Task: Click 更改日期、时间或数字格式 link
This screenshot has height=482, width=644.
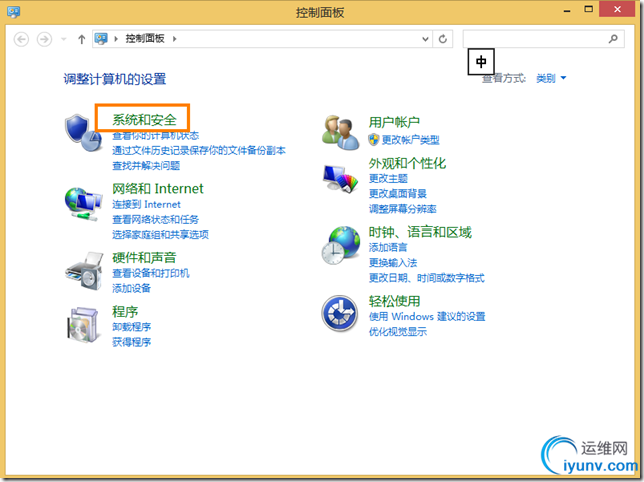Action: (x=426, y=278)
